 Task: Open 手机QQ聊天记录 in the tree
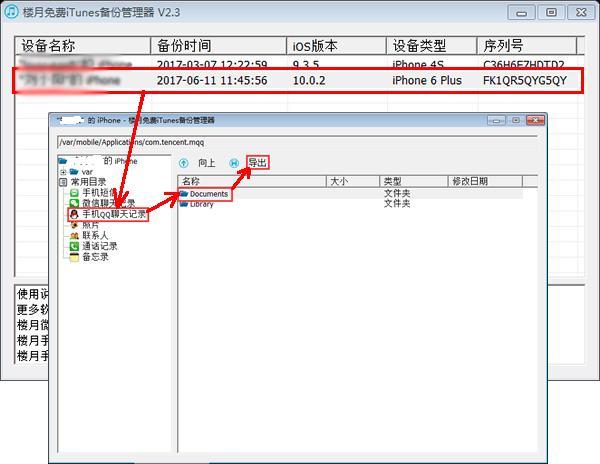[x=113, y=214]
